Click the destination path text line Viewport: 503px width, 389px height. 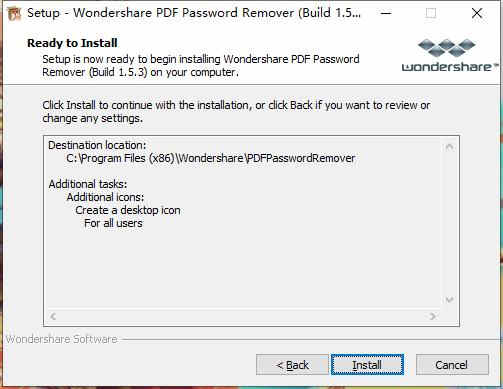click(x=211, y=158)
